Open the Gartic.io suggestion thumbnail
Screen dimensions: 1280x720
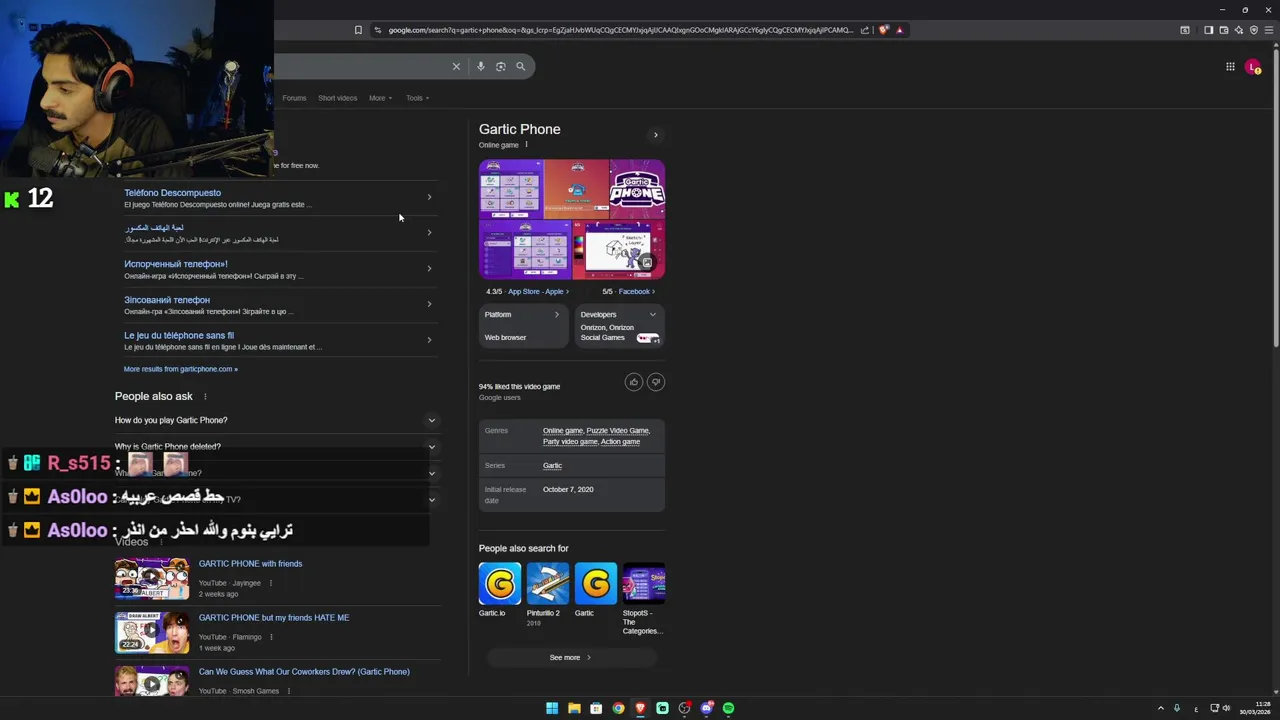click(500, 584)
